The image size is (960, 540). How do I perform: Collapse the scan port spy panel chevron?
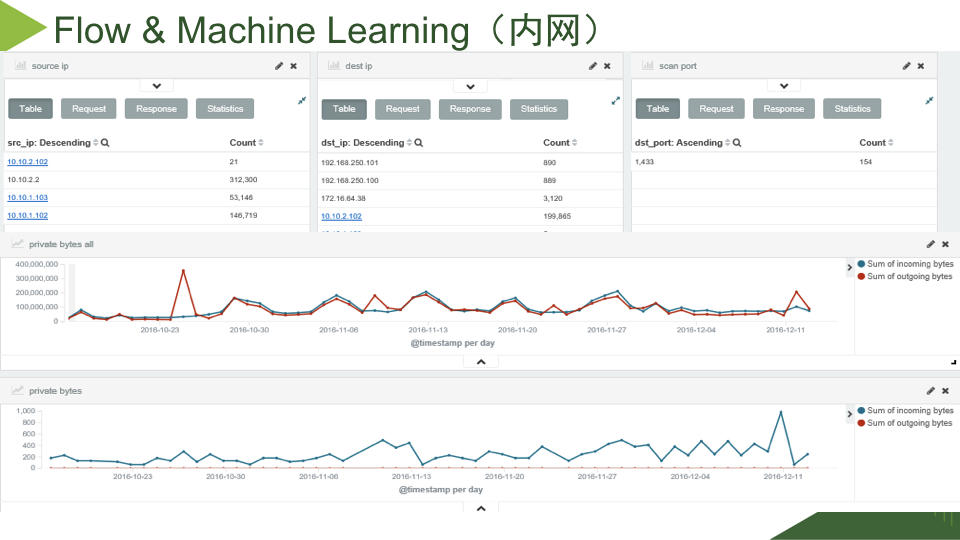click(784, 86)
